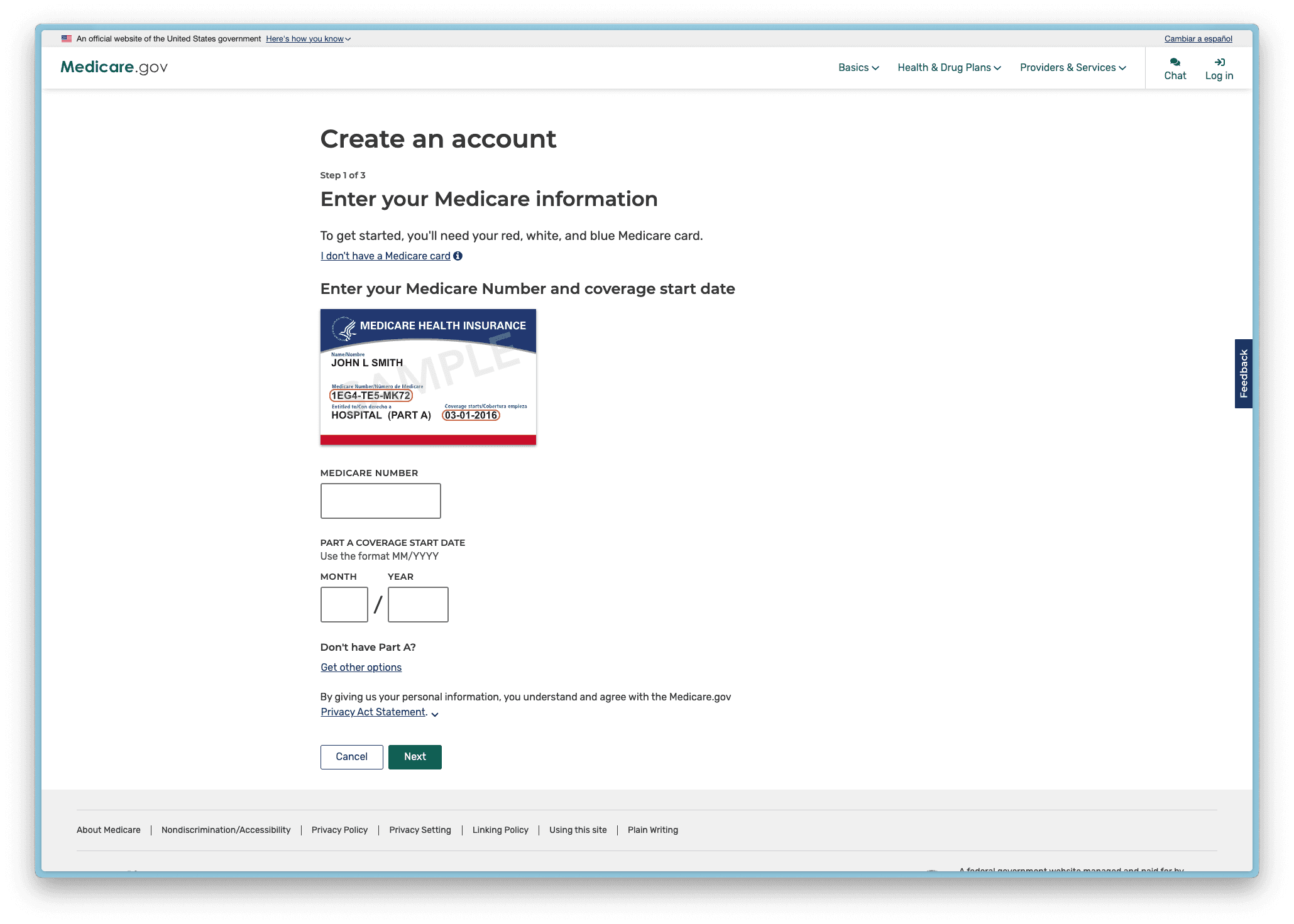Open Privacy Policy footer link
The height and width of the screenshot is (924, 1294).
point(339,830)
